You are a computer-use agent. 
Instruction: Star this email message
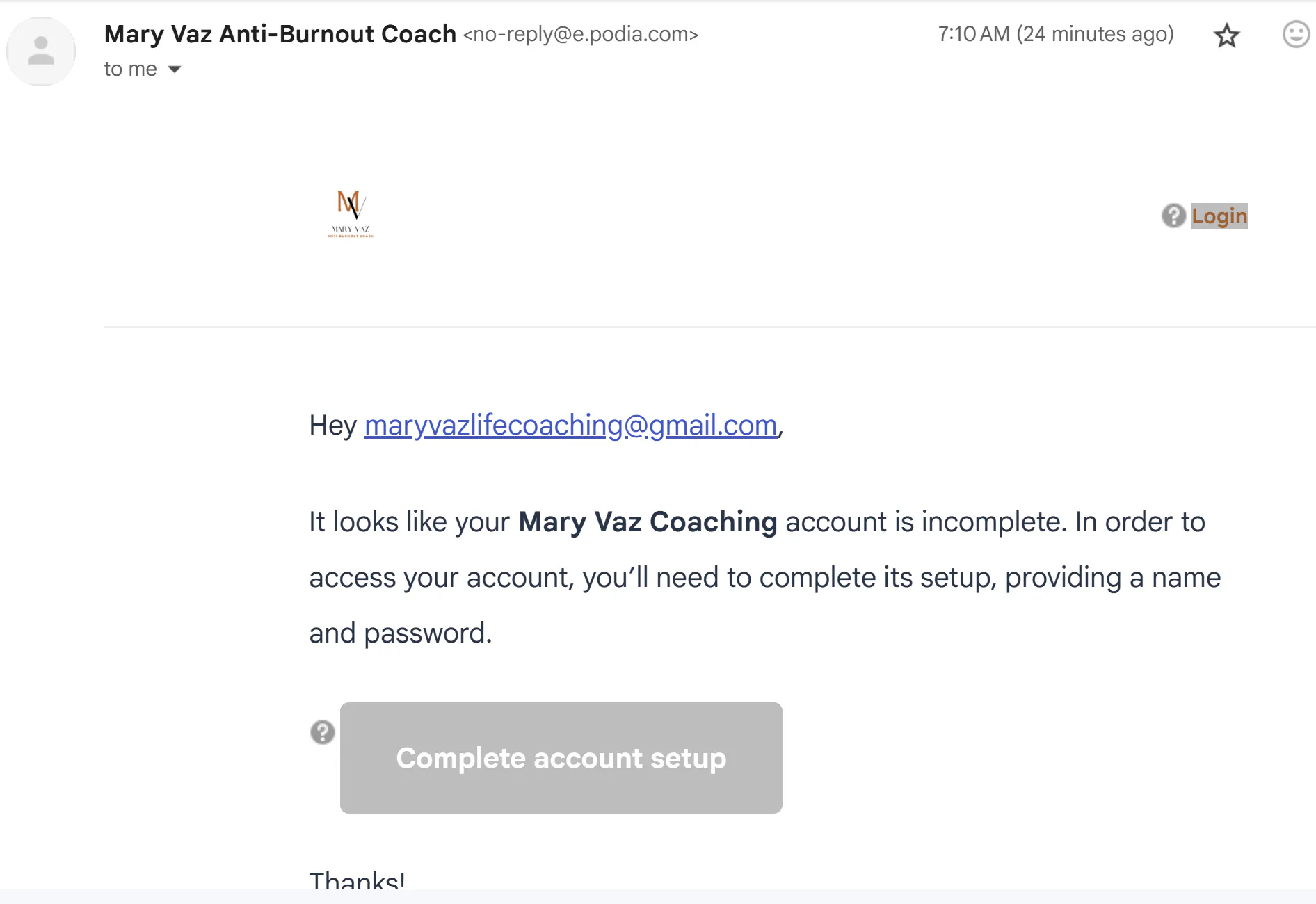pyautogui.click(x=1227, y=35)
